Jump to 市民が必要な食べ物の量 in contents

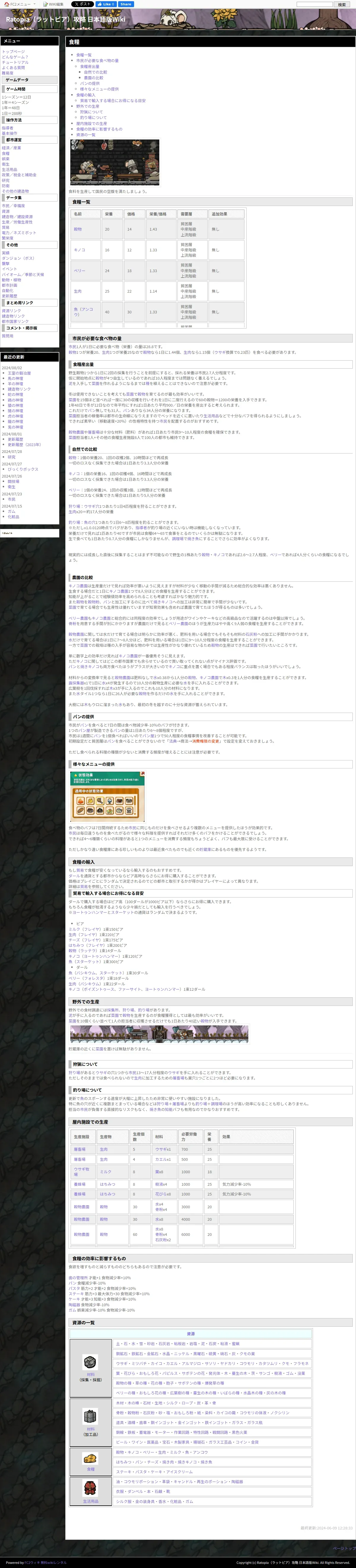point(97,61)
